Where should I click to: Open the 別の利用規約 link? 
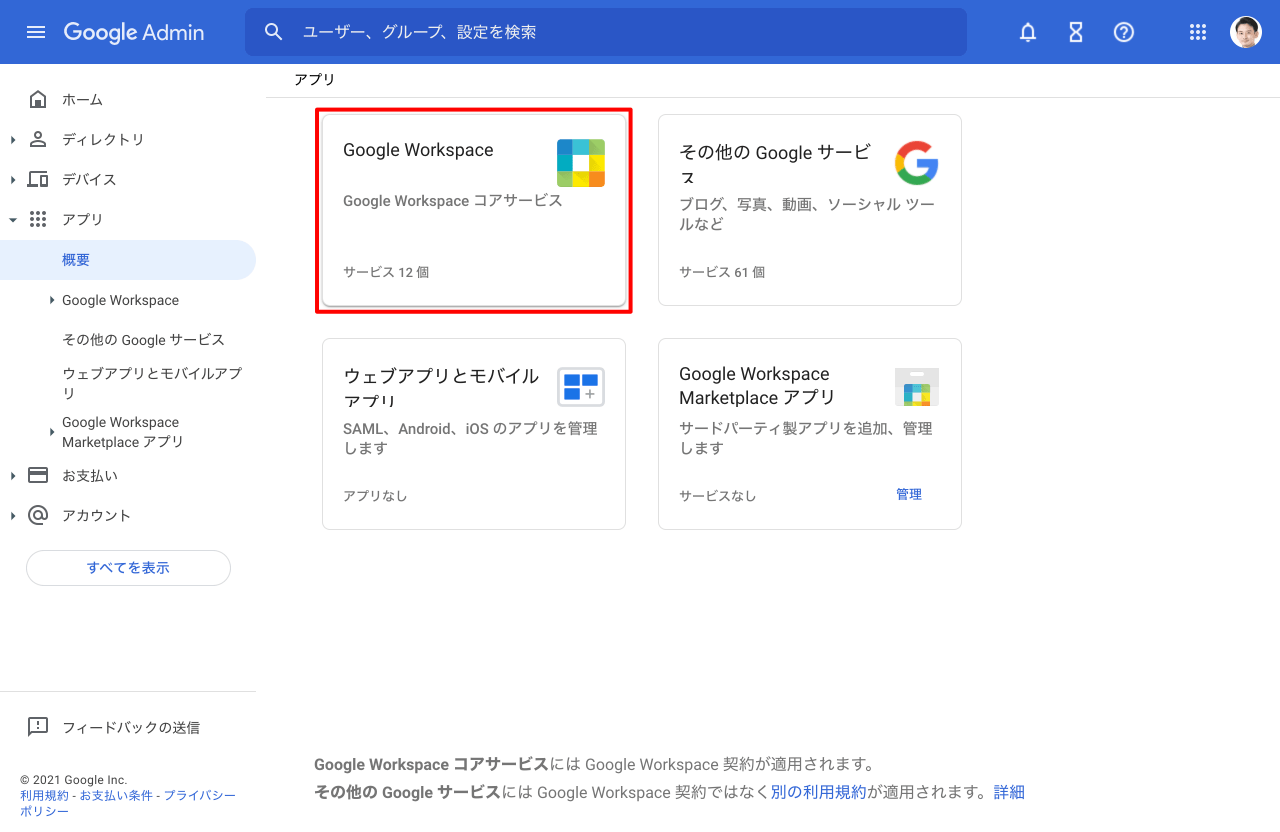[818, 792]
